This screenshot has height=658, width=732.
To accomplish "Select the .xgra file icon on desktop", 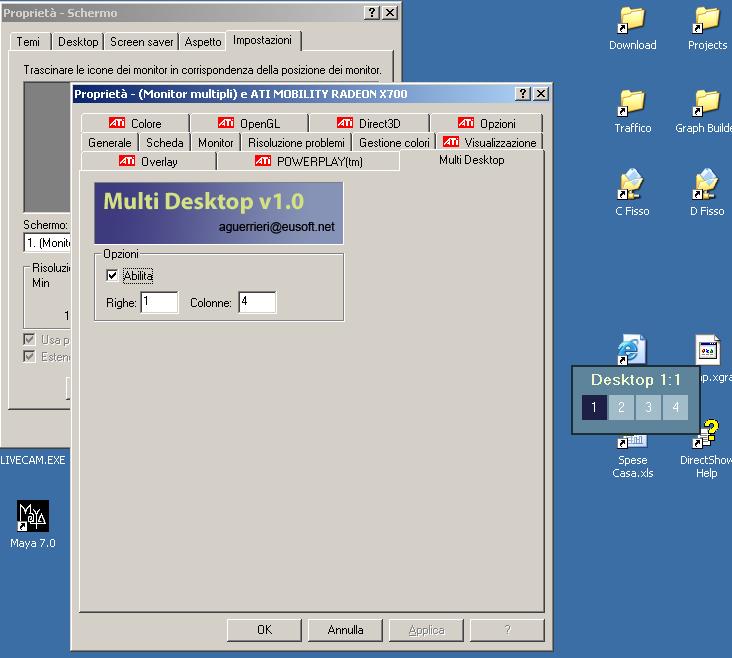I will 707,349.
